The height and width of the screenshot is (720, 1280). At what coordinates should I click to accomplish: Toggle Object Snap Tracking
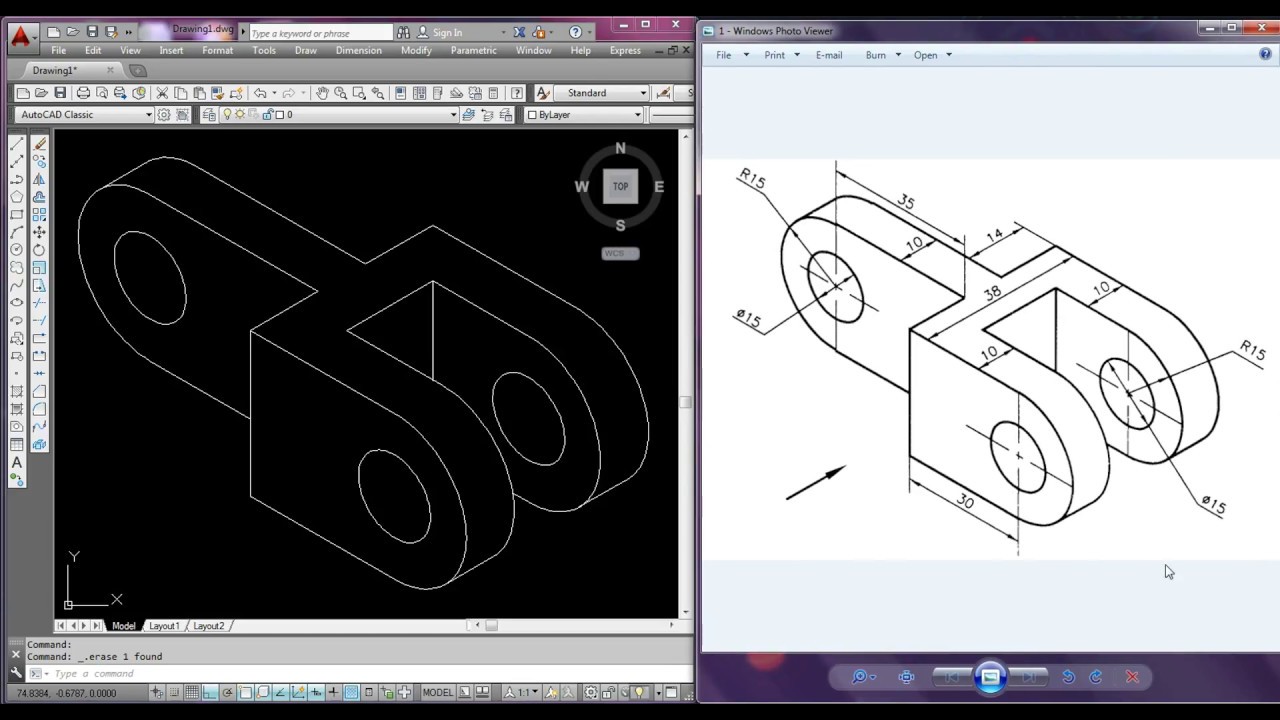click(x=281, y=692)
